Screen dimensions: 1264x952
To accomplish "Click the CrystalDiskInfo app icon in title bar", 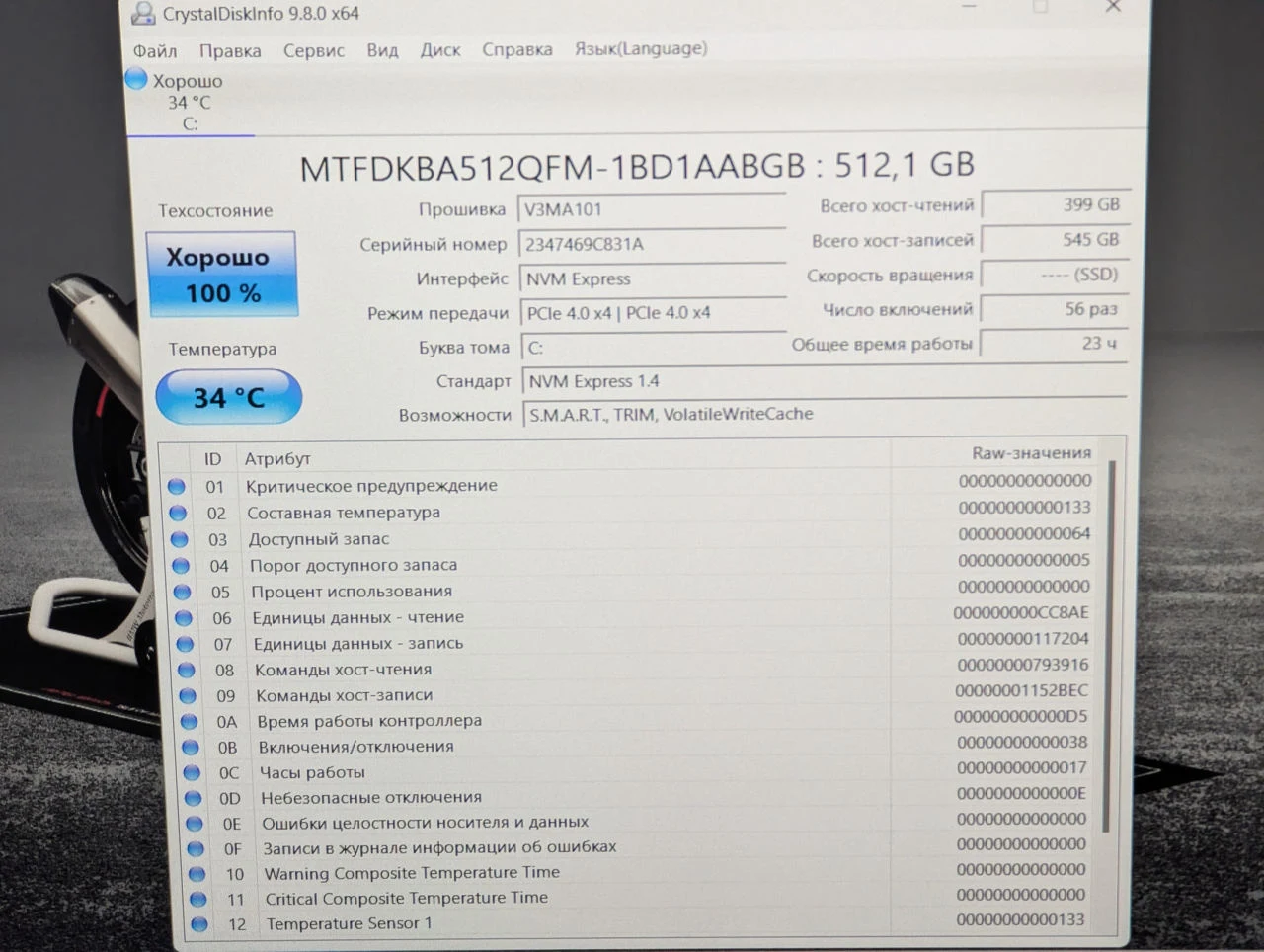I will point(144,13).
